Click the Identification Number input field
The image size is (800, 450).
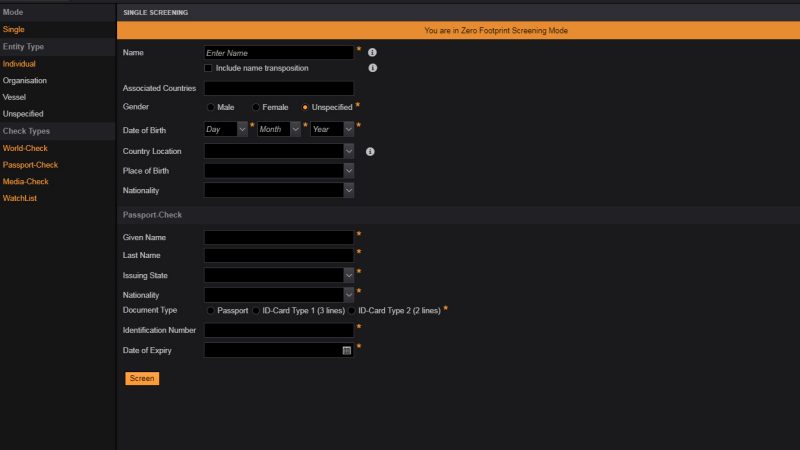[x=279, y=330]
